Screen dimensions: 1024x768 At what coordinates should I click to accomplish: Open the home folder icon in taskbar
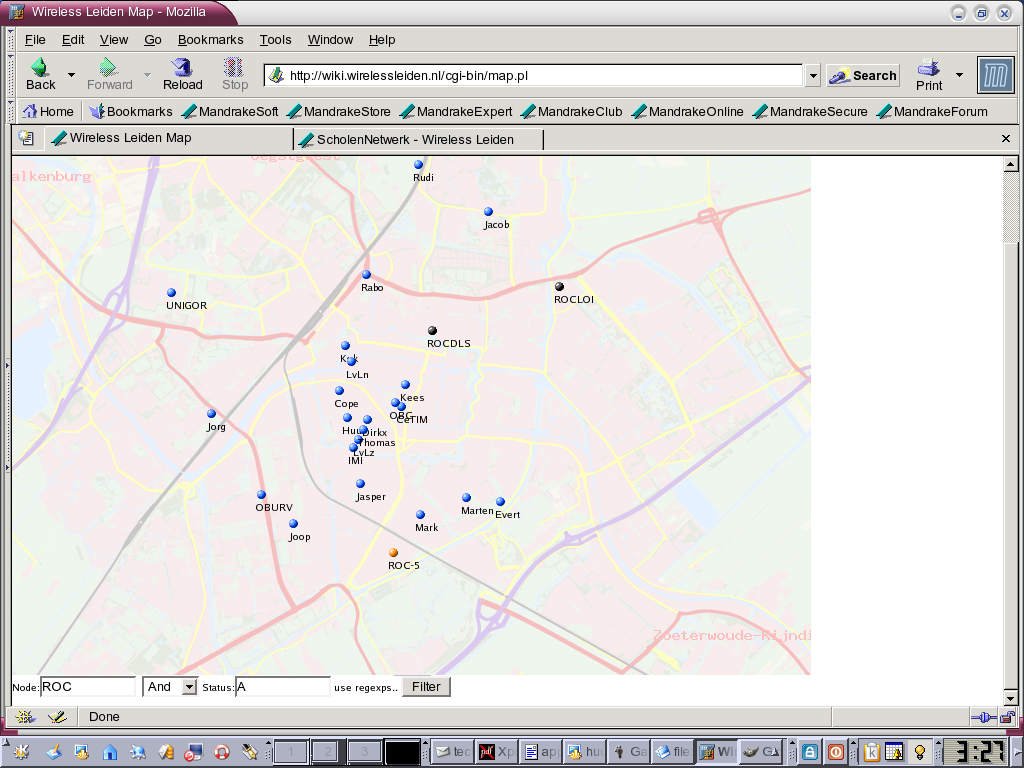(x=110, y=752)
